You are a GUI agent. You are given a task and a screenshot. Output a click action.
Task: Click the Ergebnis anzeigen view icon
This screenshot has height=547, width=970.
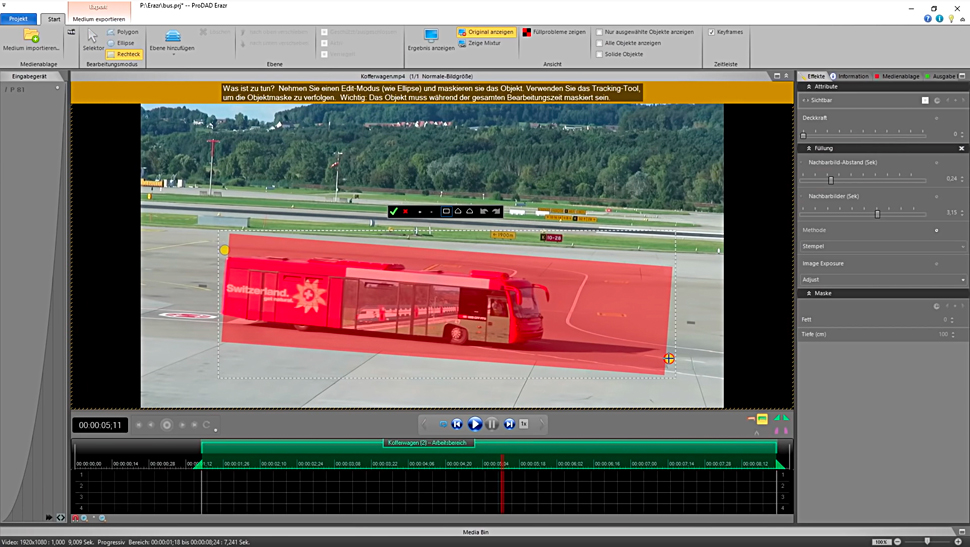point(430,38)
